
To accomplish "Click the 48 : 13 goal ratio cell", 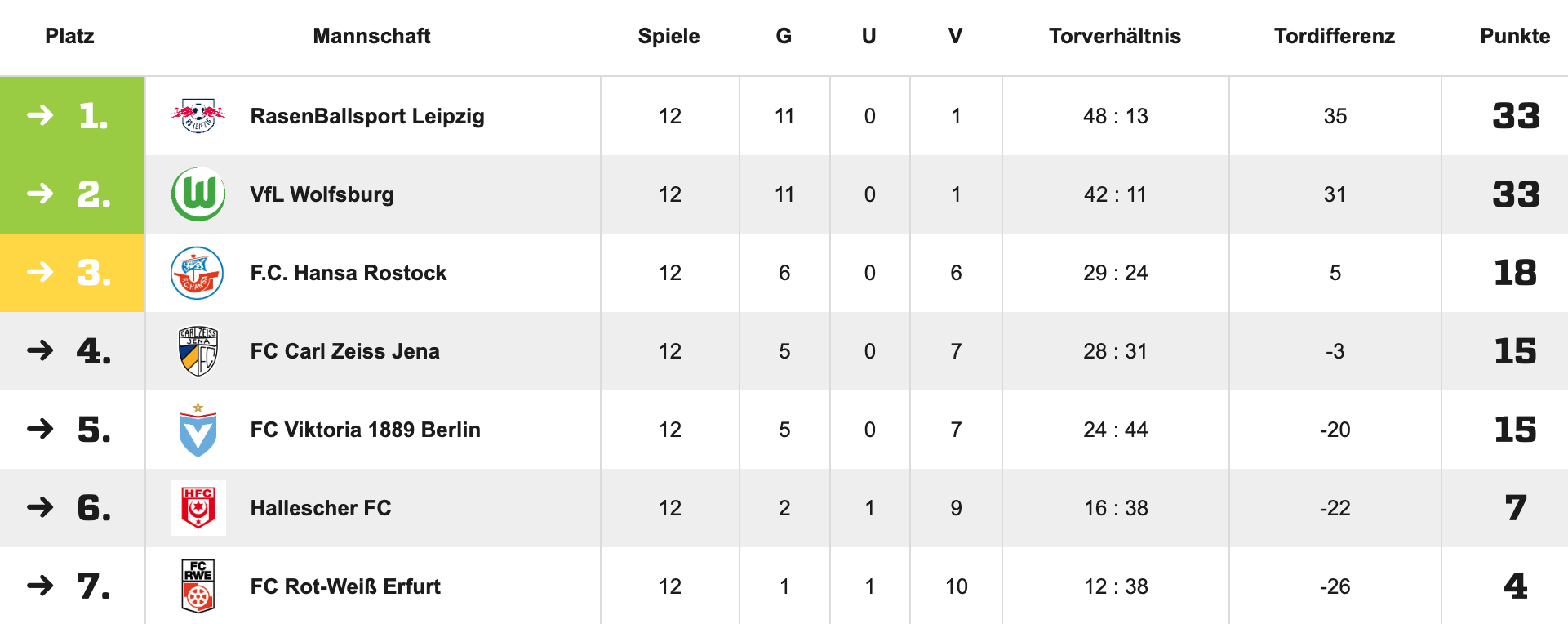I will tap(1115, 116).
